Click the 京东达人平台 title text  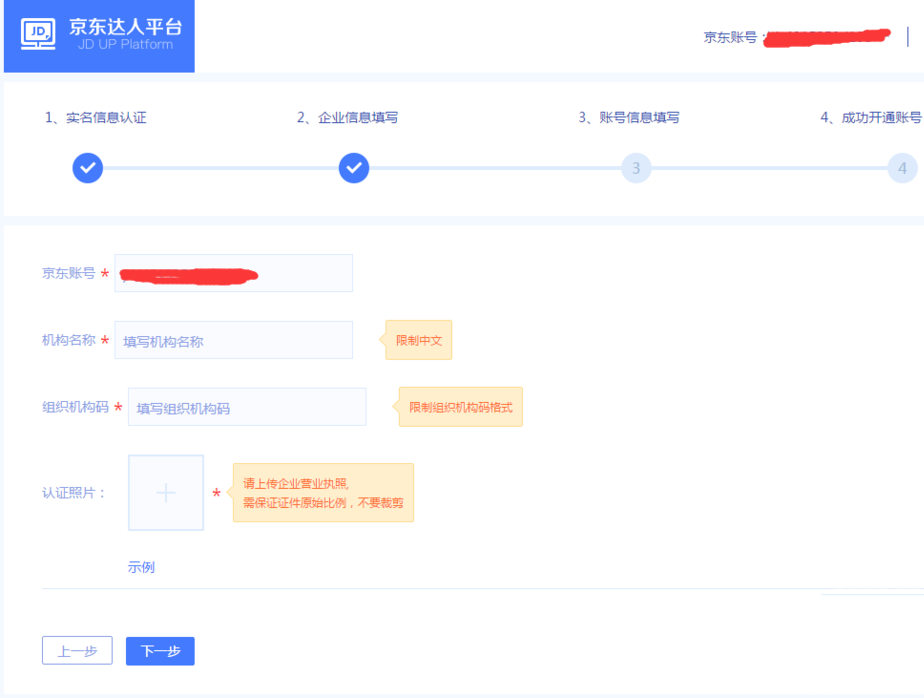pyautogui.click(x=126, y=27)
